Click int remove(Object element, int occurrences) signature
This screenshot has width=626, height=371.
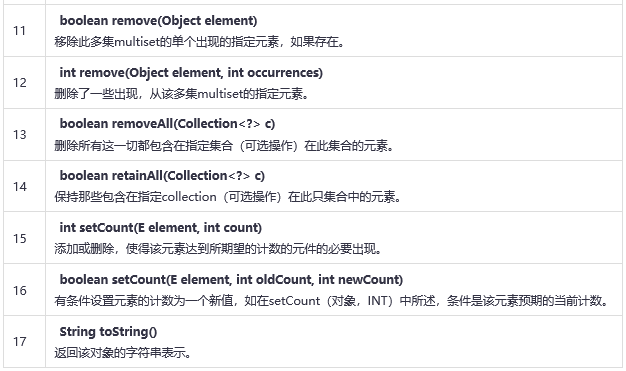point(191,73)
